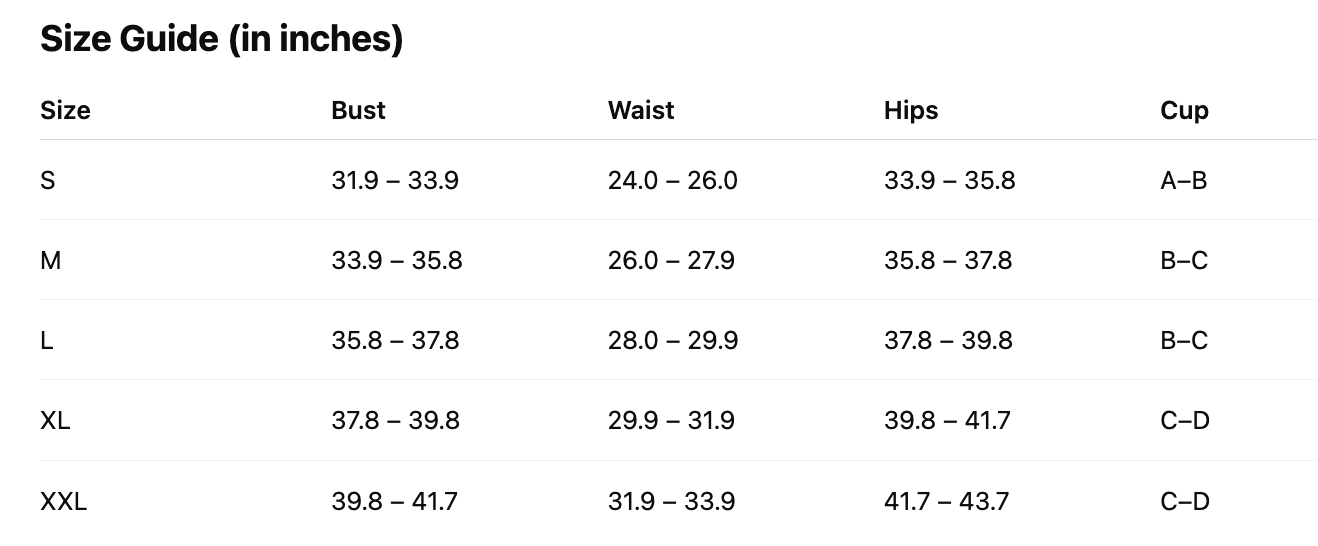Viewport: 1318px width, 546px height.
Task: Click the XL size row label
Action: click(x=55, y=421)
